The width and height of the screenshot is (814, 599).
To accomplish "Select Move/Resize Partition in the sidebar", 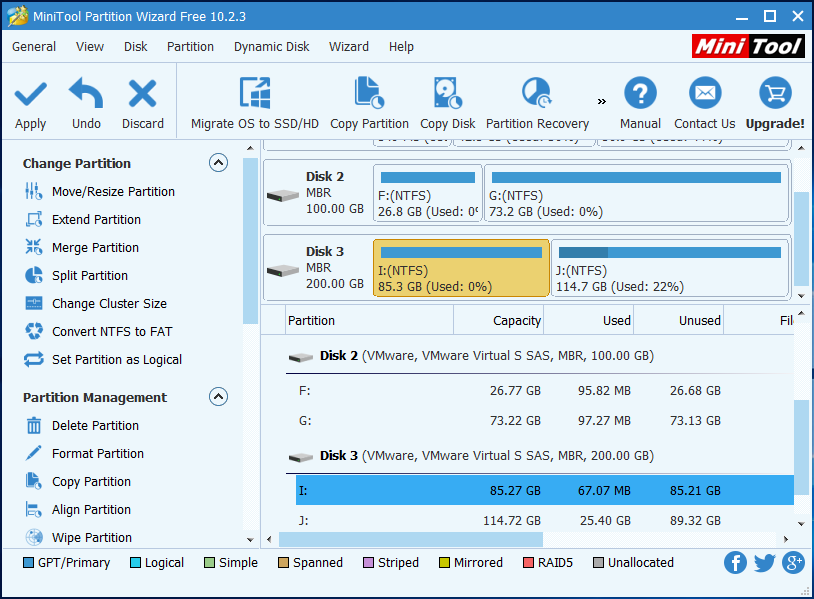I will pos(100,192).
